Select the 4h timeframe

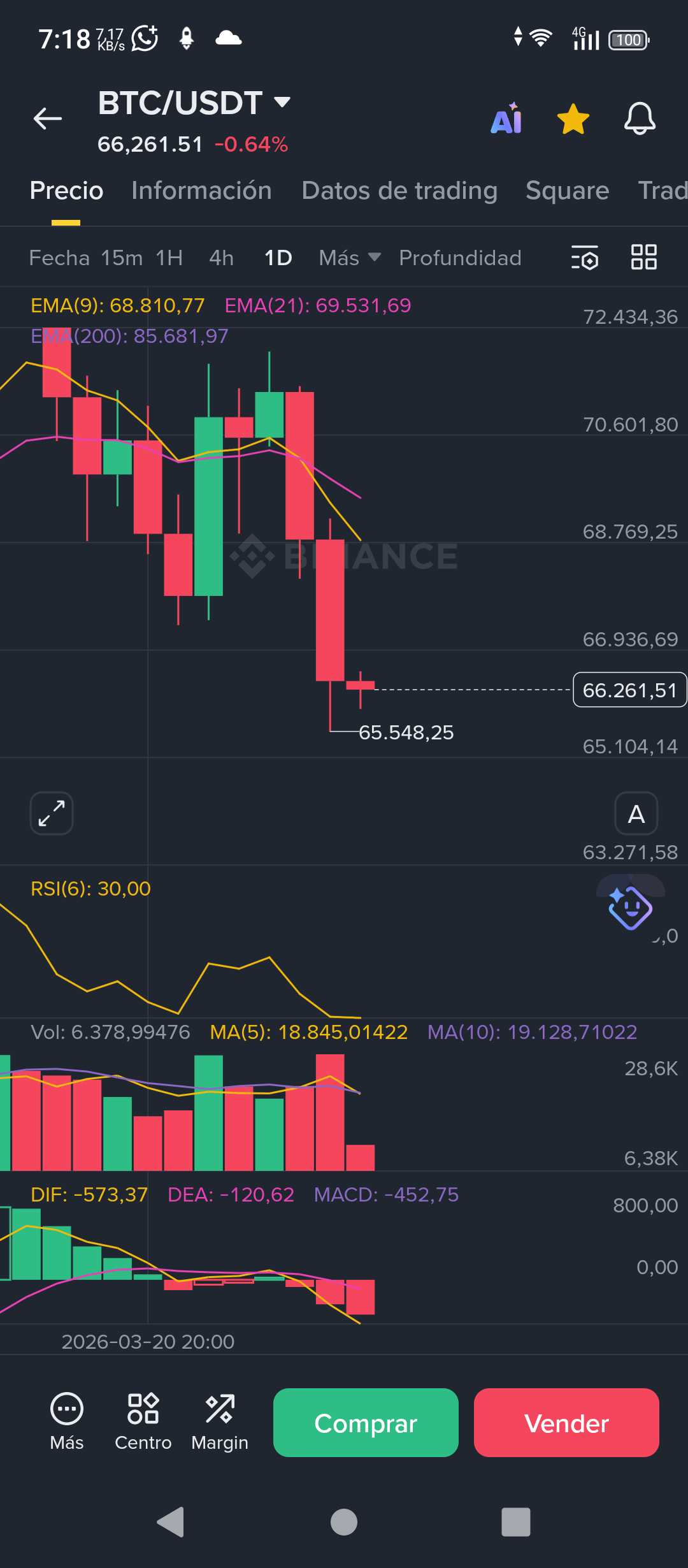[222, 258]
